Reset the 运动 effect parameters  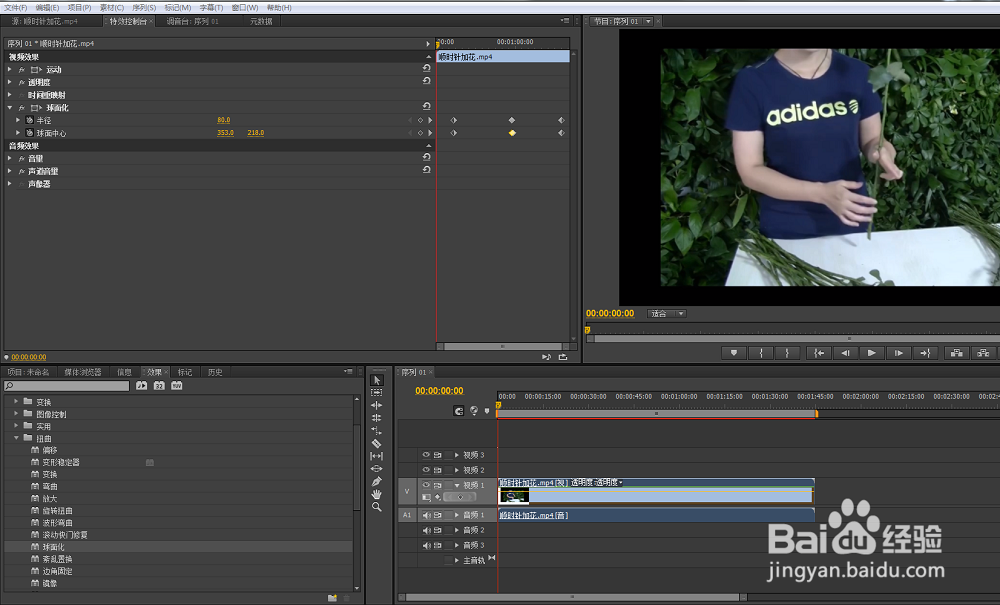[x=427, y=68]
